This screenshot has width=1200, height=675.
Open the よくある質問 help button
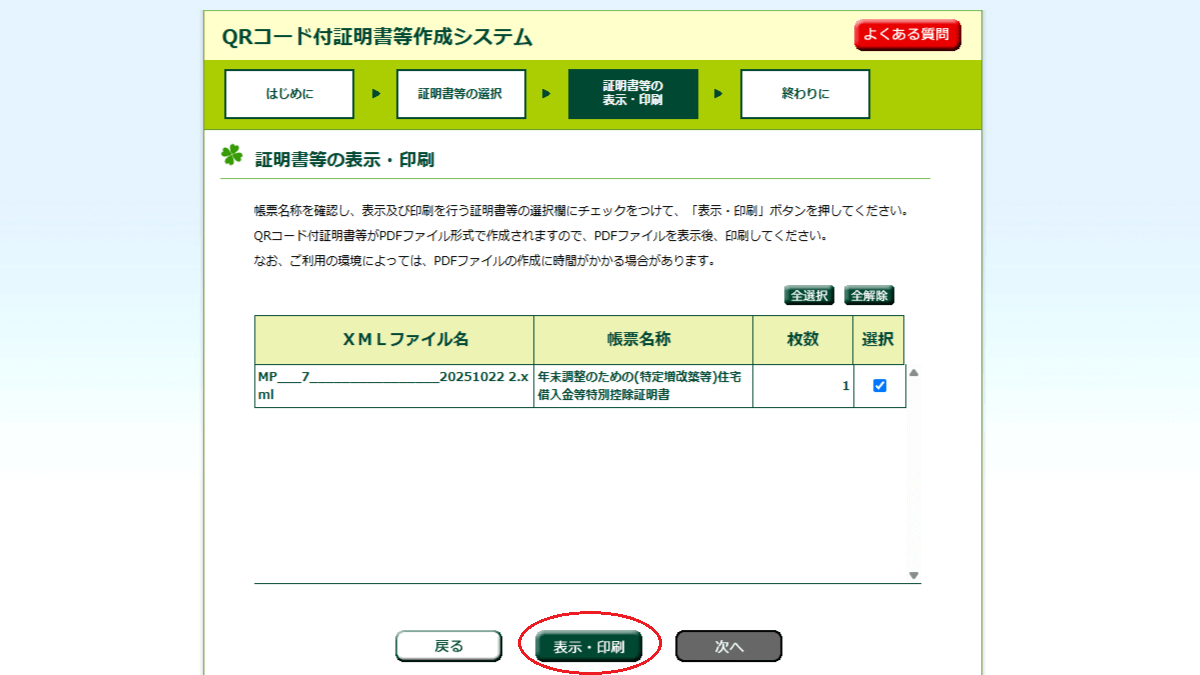907,35
